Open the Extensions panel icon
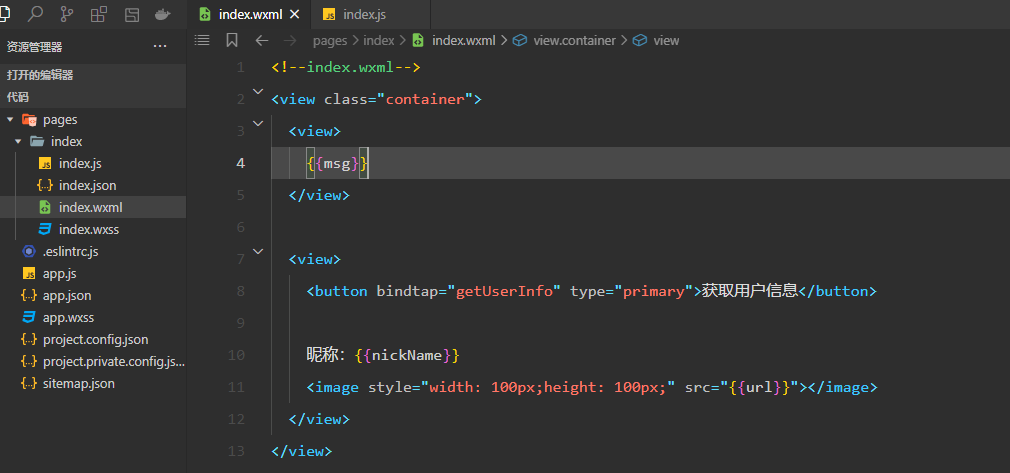1010x473 pixels. click(x=99, y=14)
